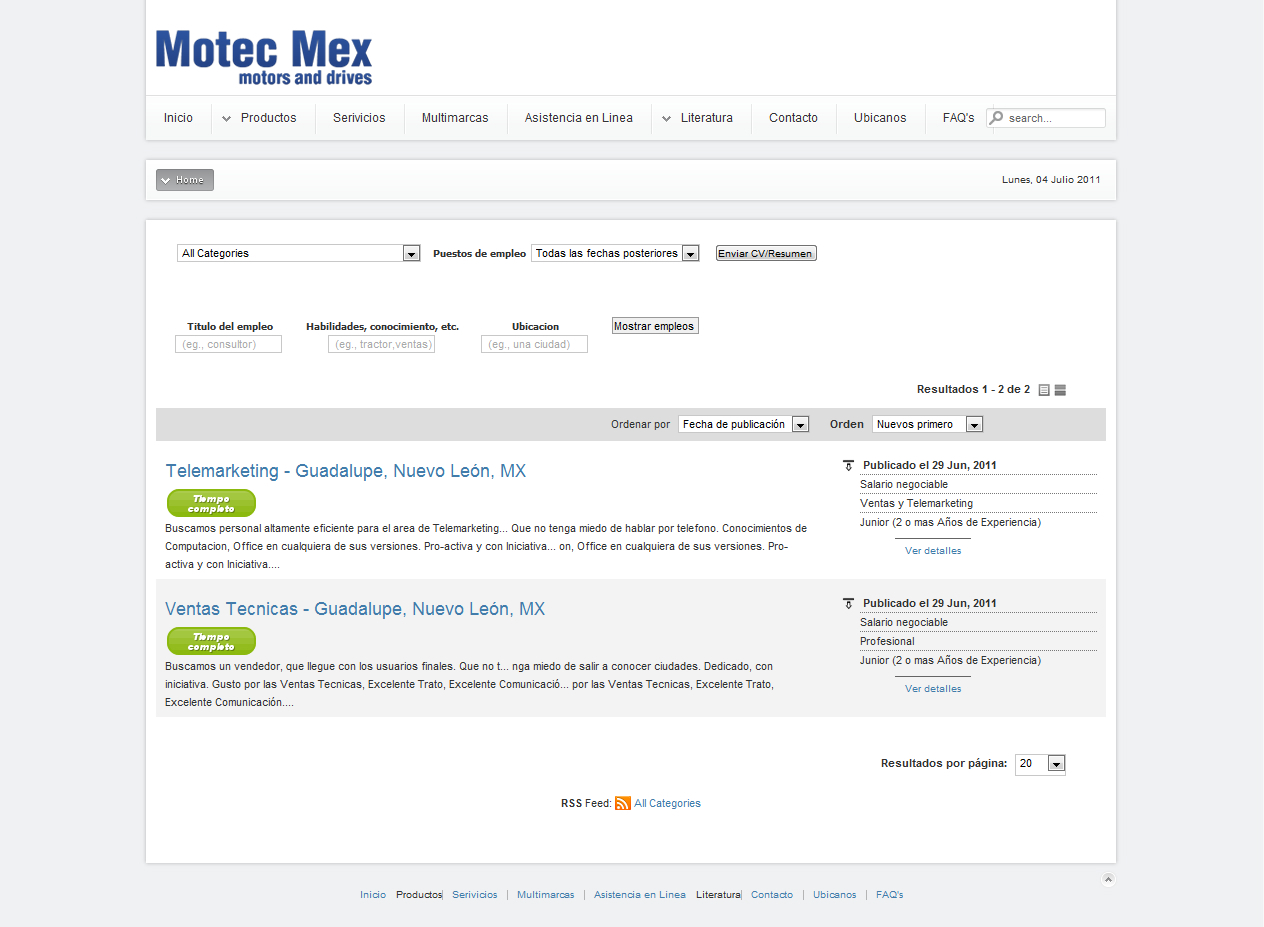Click the Motec Mex logo

[x=264, y=57]
